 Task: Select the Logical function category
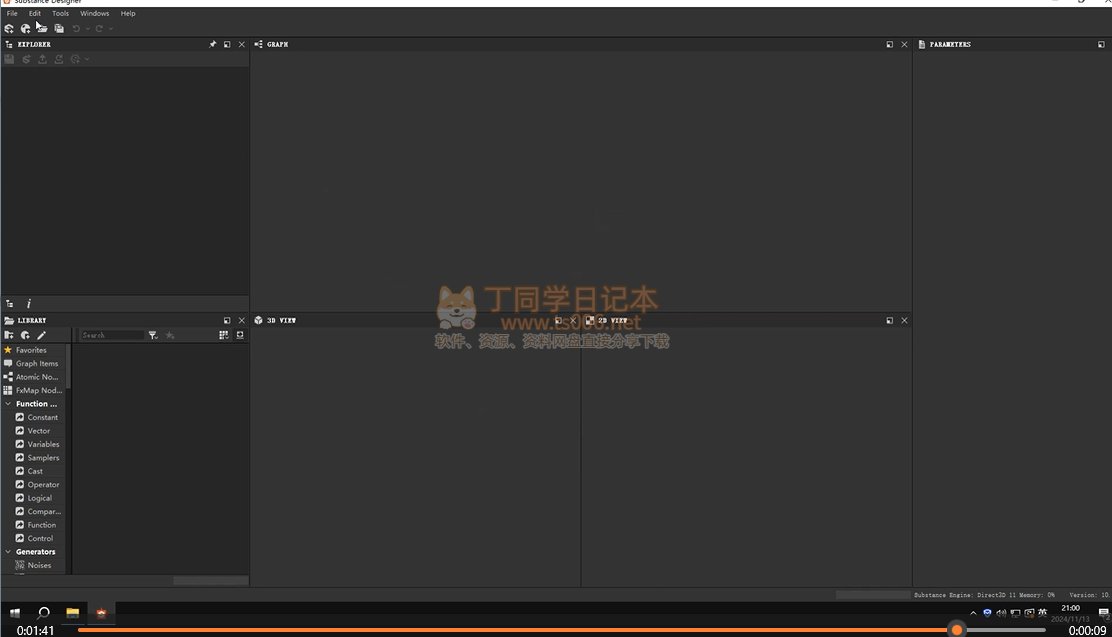point(40,498)
